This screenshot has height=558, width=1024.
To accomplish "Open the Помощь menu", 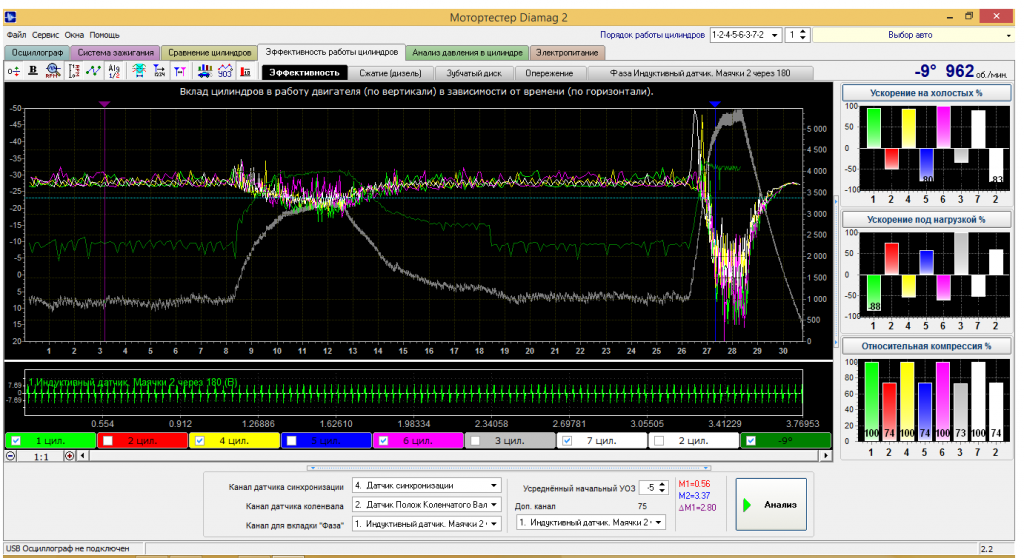I will click(x=104, y=35).
